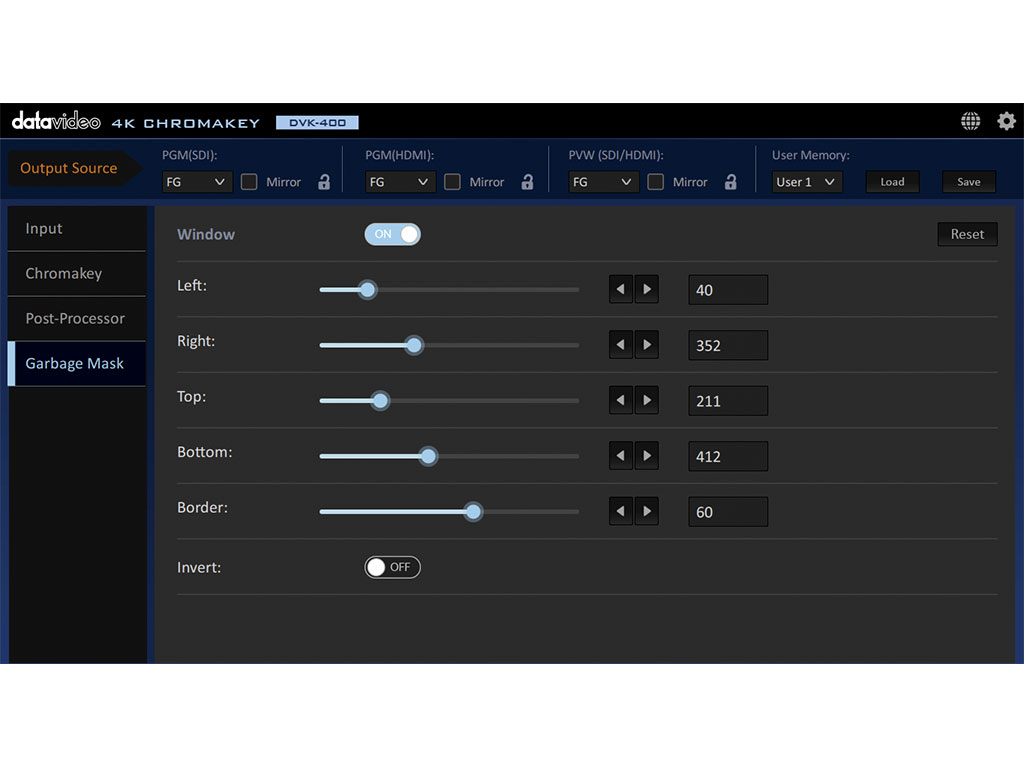Open the PGM(SDI) source dropdown
Screen dimensions: 1024x768
coord(197,182)
